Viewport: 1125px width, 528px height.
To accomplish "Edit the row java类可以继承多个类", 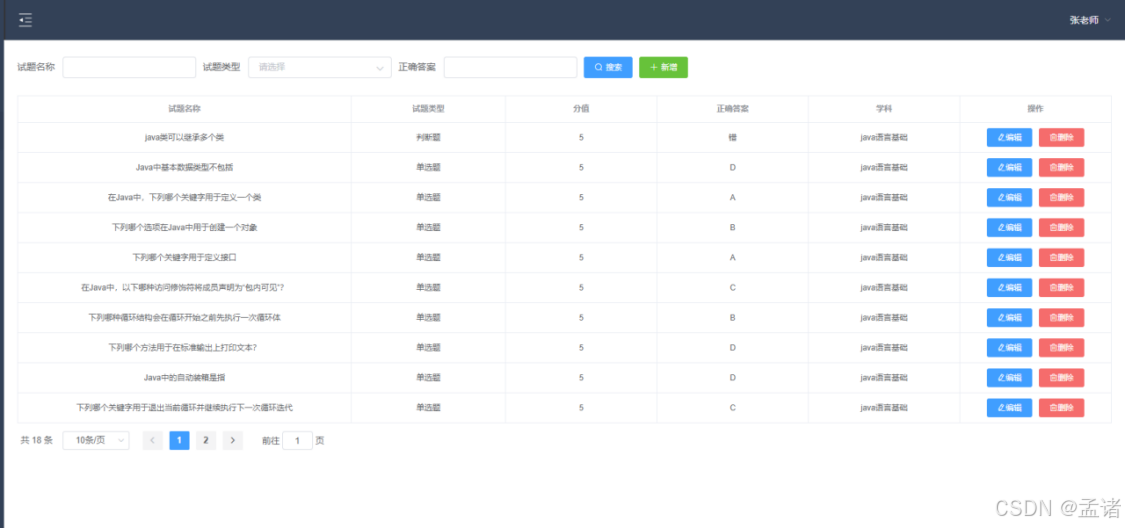I will (x=1009, y=138).
